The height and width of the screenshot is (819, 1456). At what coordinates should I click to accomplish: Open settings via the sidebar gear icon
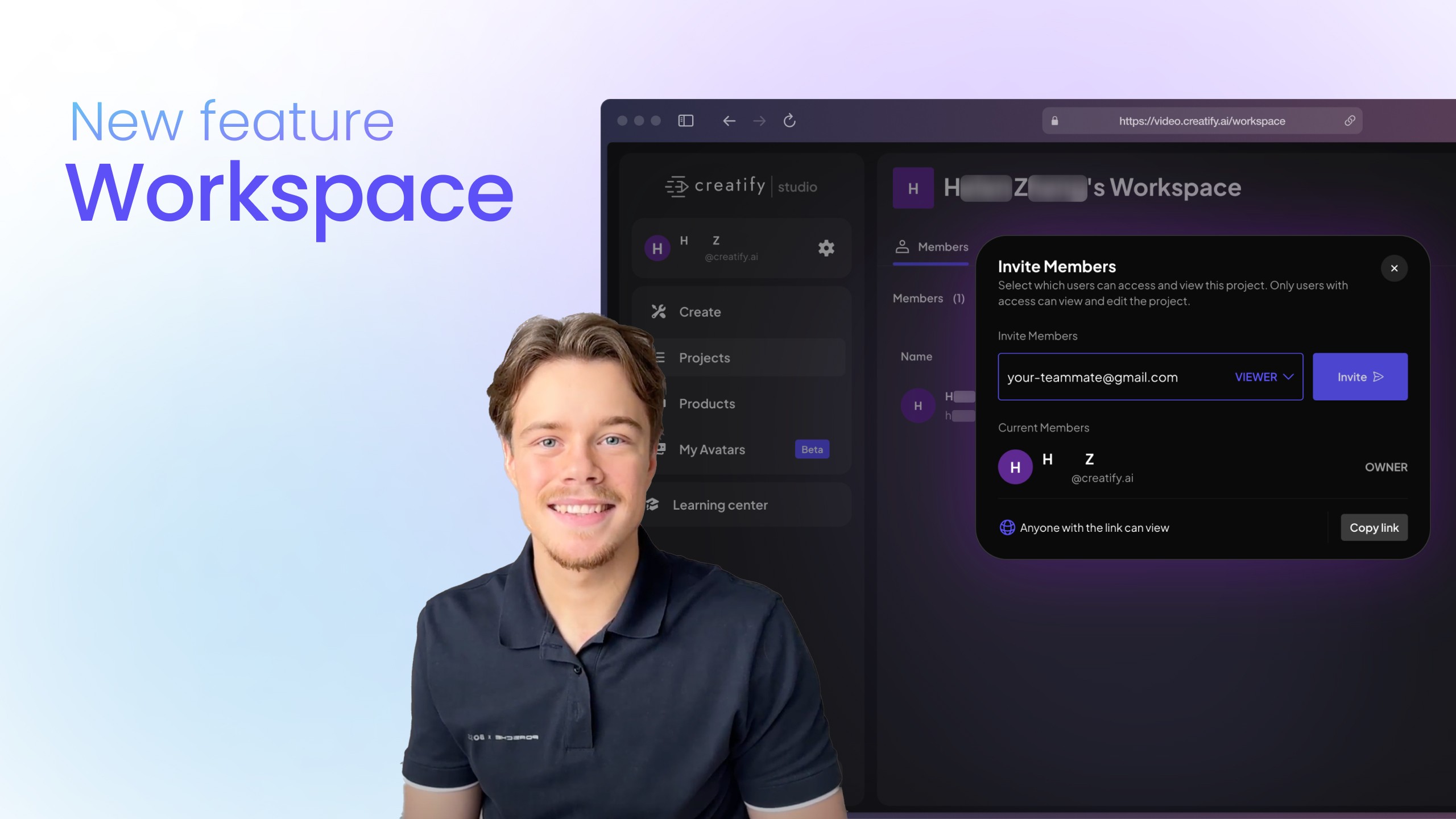[826, 248]
